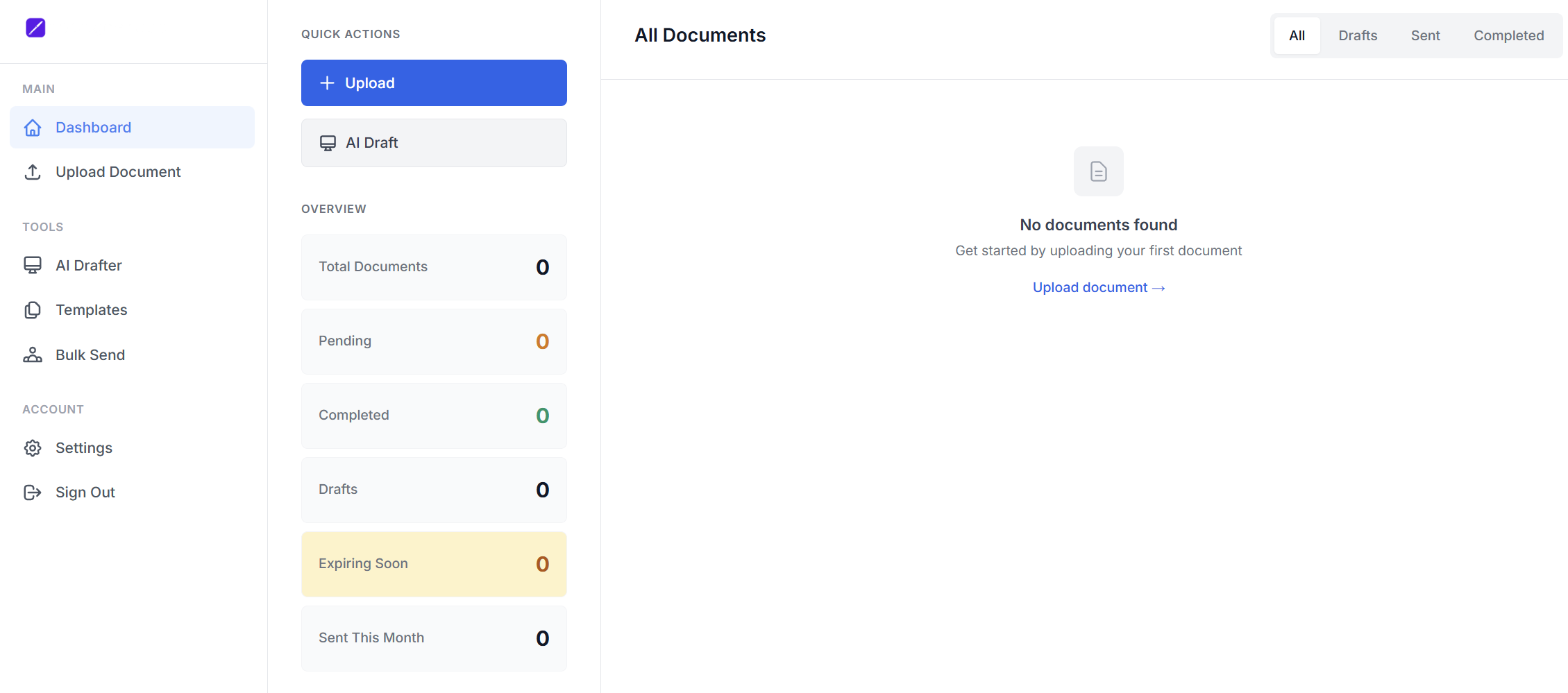The height and width of the screenshot is (693, 1568).
Task: Click the Templates copy icon
Action: 33,310
